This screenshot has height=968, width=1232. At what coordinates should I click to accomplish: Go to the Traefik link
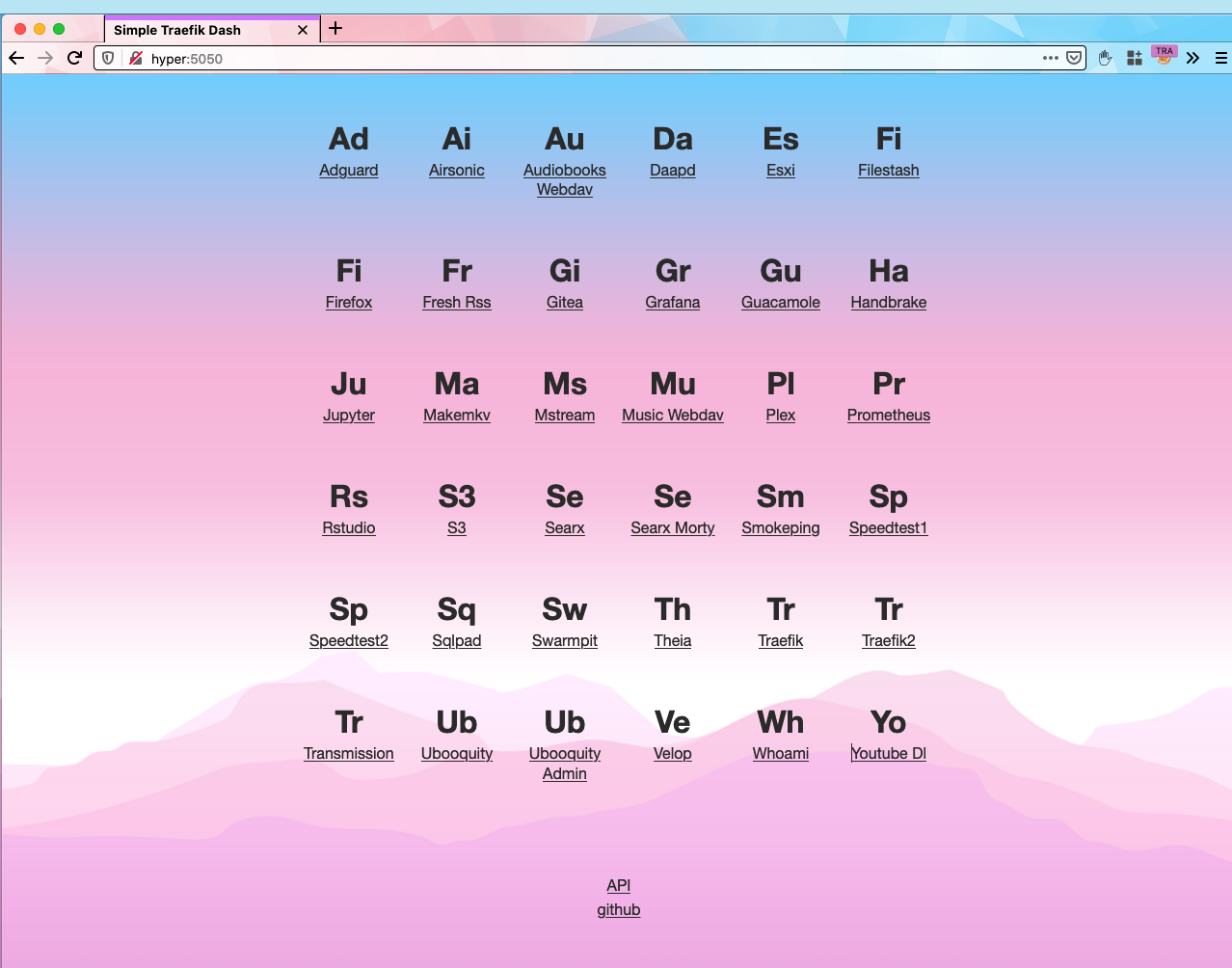click(x=781, y=640)
